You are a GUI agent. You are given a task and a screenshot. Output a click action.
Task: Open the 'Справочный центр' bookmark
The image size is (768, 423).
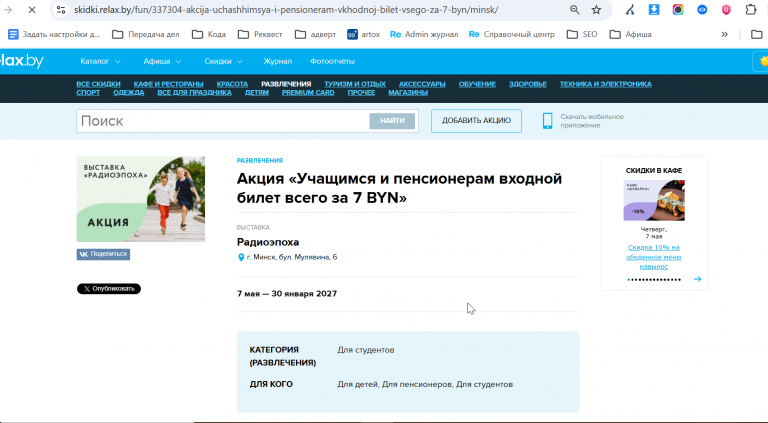coord(512,34)
